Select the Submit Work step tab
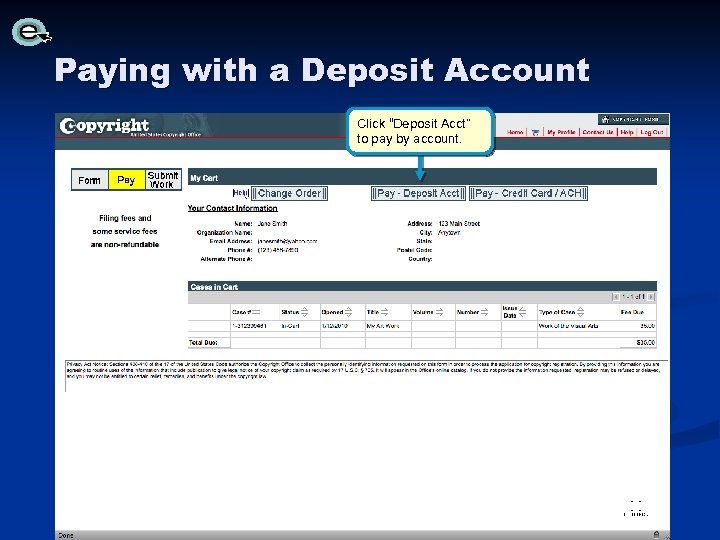 point(163,180)
